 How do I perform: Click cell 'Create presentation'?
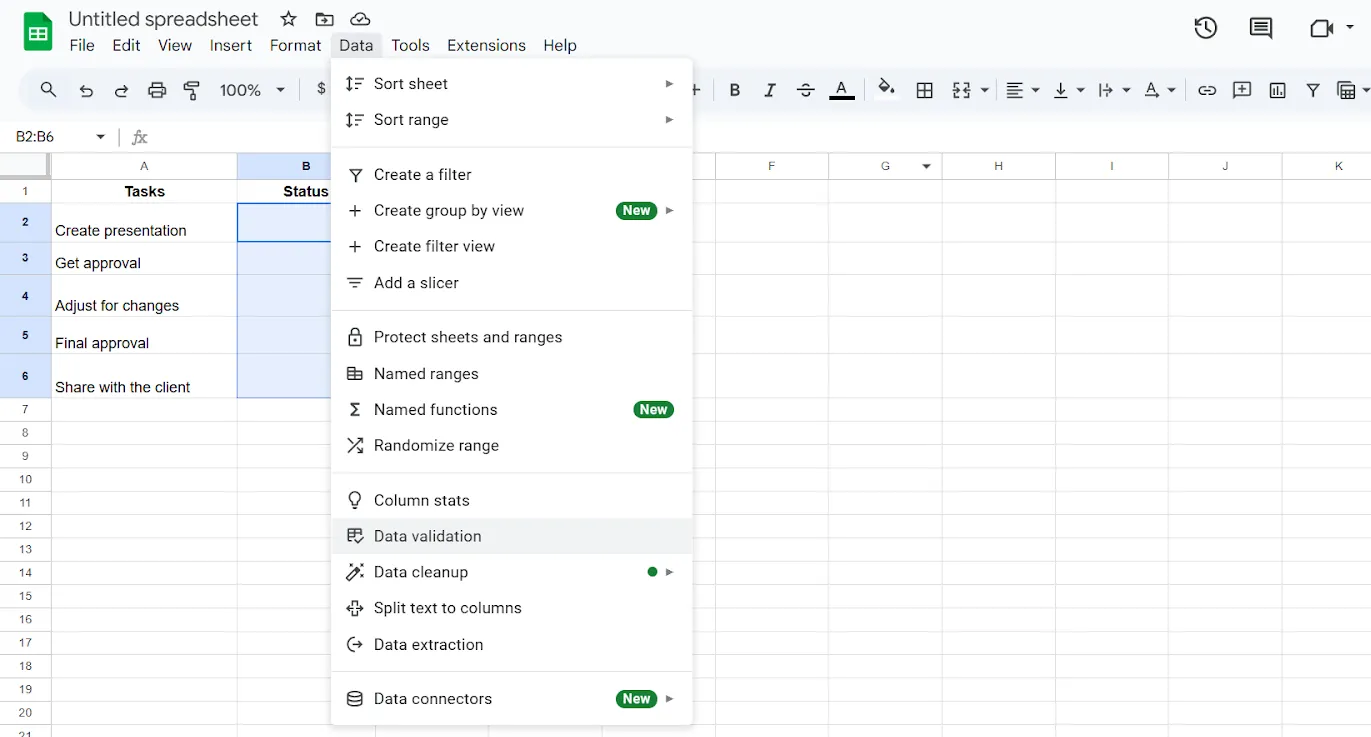144,222
